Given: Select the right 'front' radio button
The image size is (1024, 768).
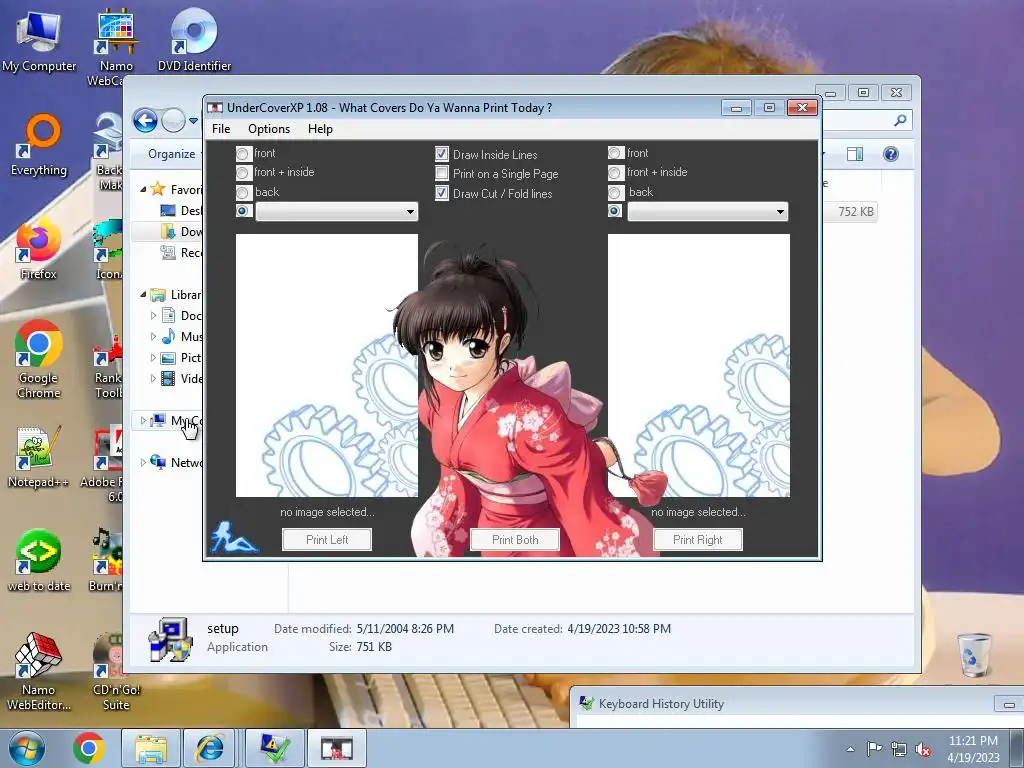Looking at the screenshot, I should click(615, 153).
